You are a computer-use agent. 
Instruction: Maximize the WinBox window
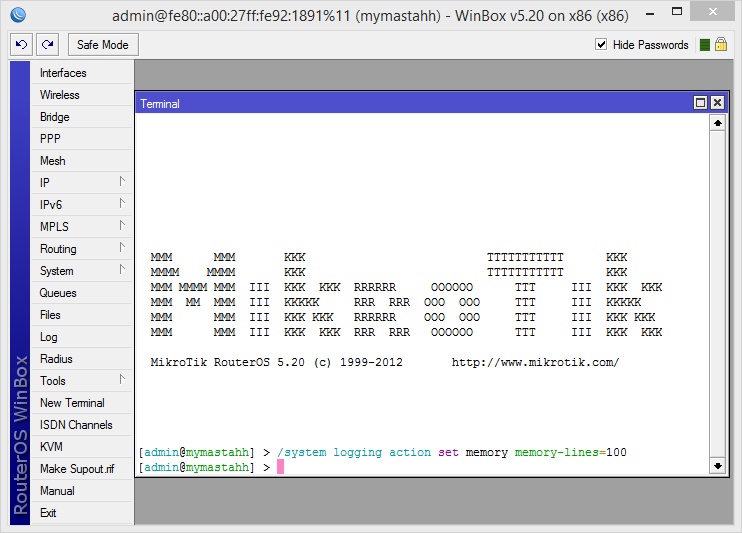(x=677, y=11)
